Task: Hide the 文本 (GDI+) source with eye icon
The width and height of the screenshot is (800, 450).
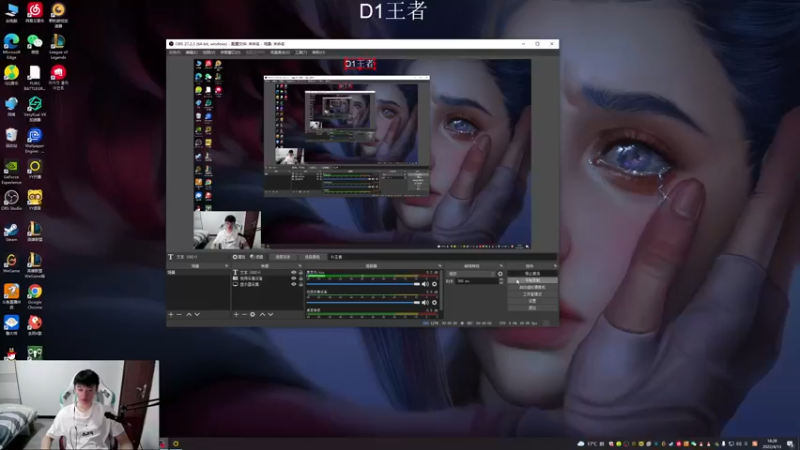Action: pyautogui.click(x=293, y=272)
